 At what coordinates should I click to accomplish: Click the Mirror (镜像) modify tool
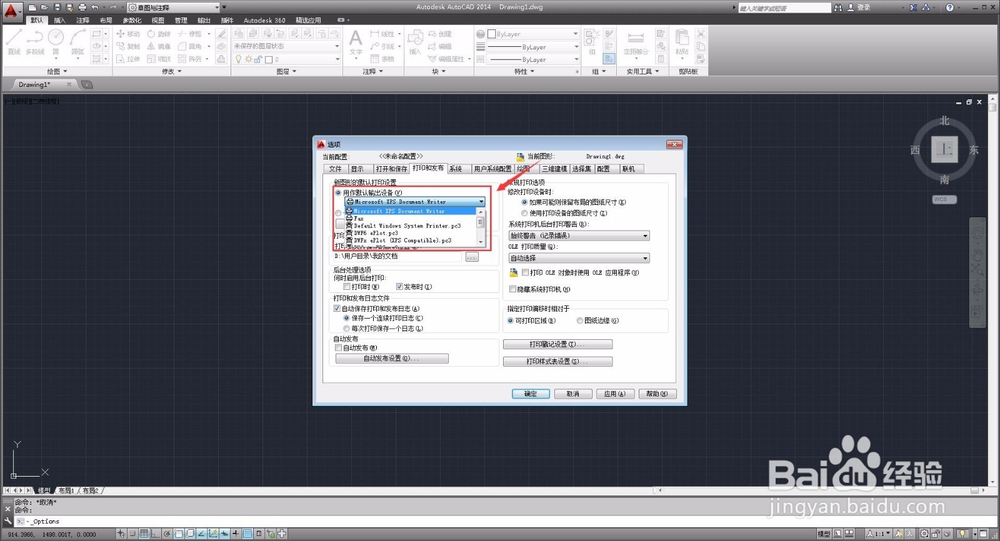(x=159, y=46)
